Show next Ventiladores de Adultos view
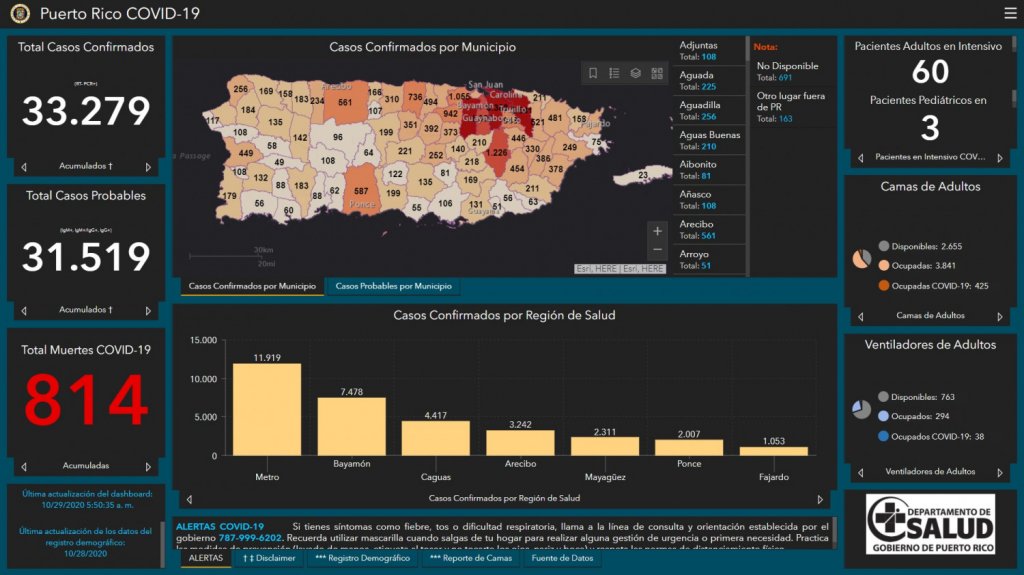The image size is (1024, 575). 999,472
